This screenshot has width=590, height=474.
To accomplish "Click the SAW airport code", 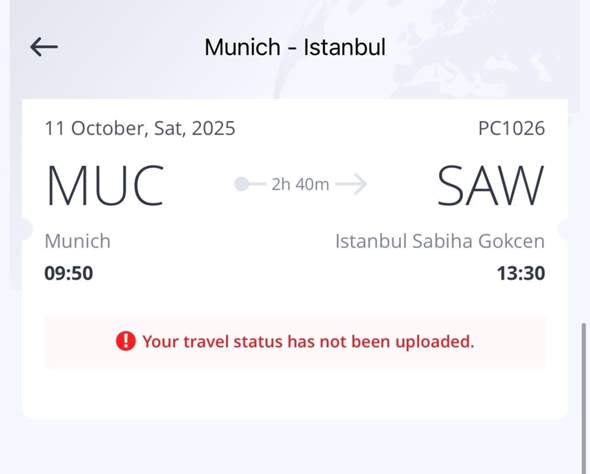I will coord(491,185).
